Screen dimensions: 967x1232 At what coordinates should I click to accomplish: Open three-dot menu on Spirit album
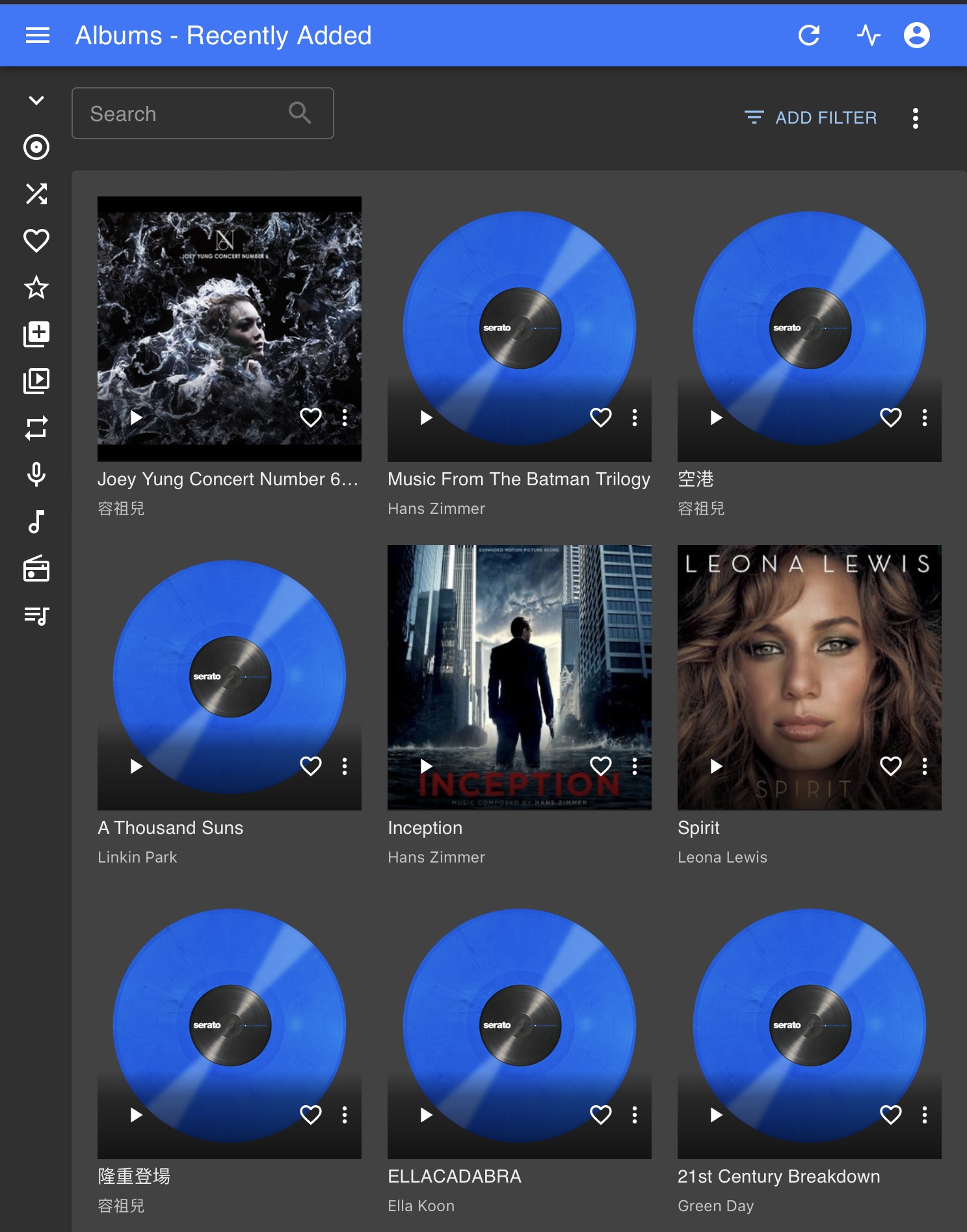point(925,766)
